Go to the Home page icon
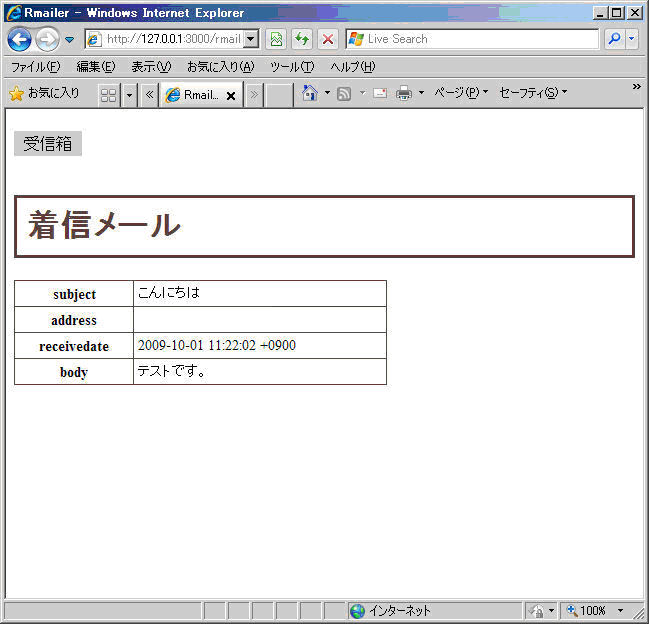This screenshot has width=649, height=624. pos(310,93)
